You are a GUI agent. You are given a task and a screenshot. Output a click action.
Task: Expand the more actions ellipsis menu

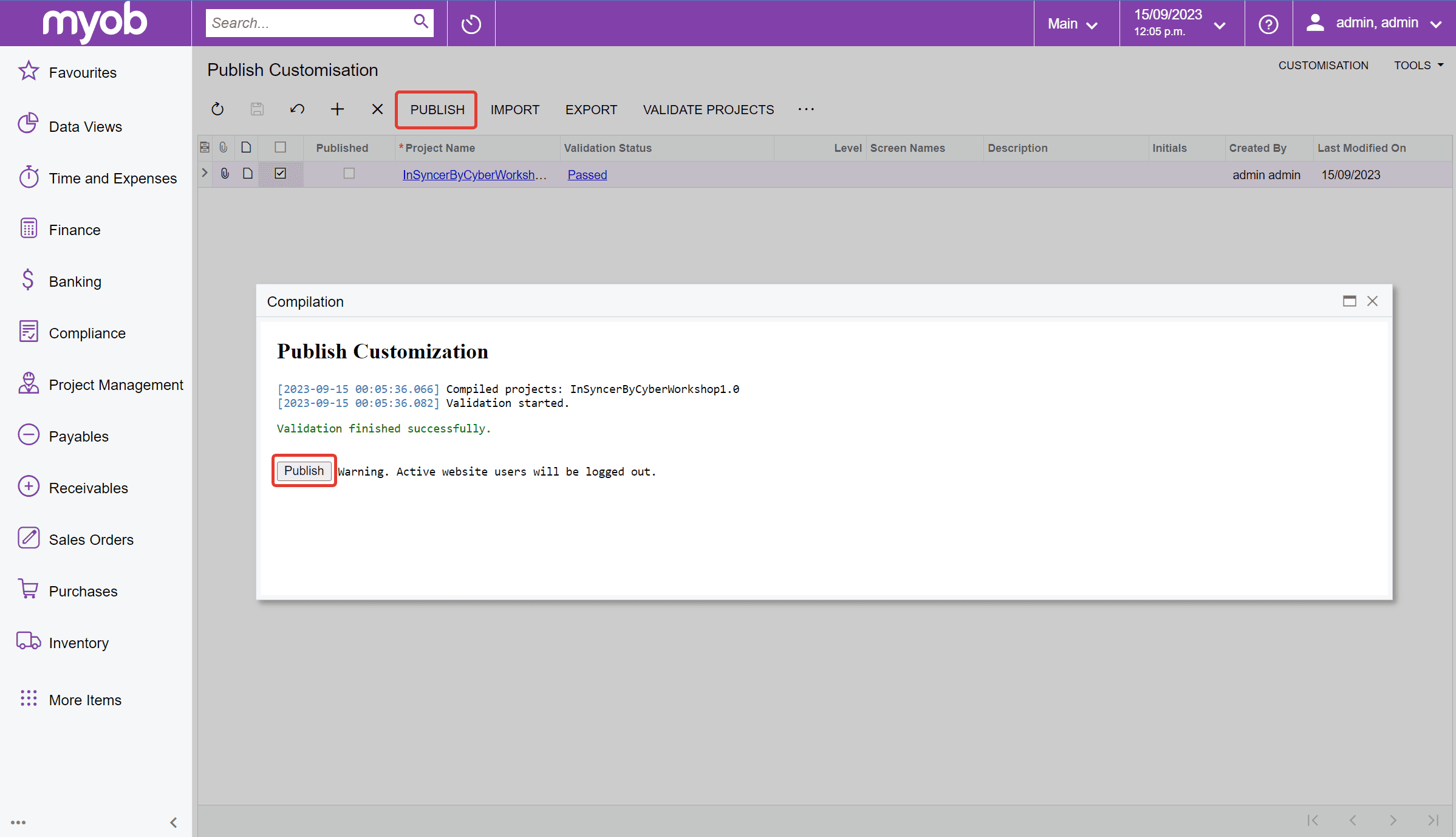pos(806,109)
